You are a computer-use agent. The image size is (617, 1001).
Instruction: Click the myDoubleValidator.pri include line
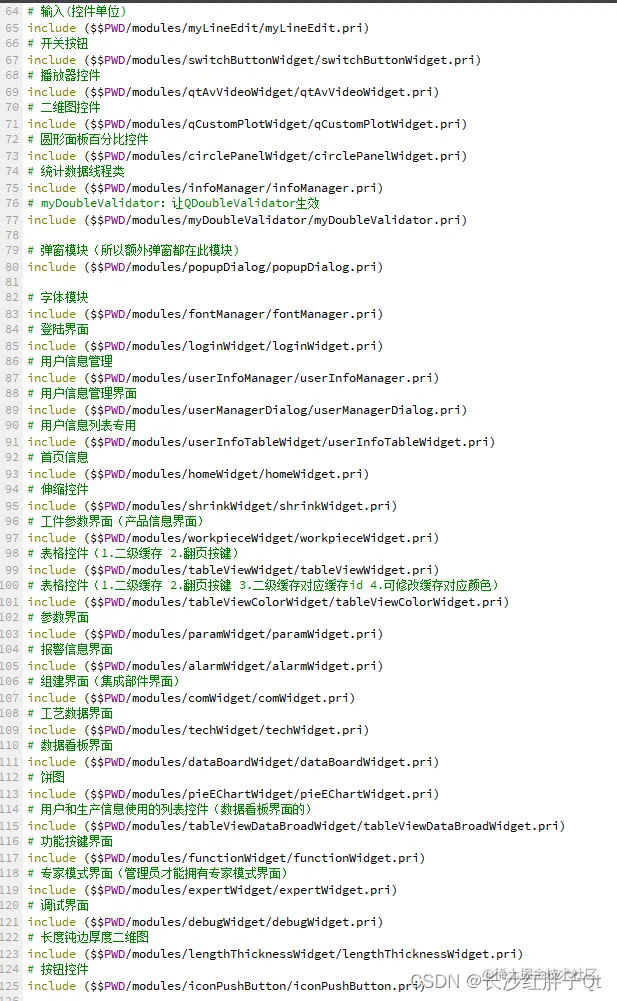[247, 220]
